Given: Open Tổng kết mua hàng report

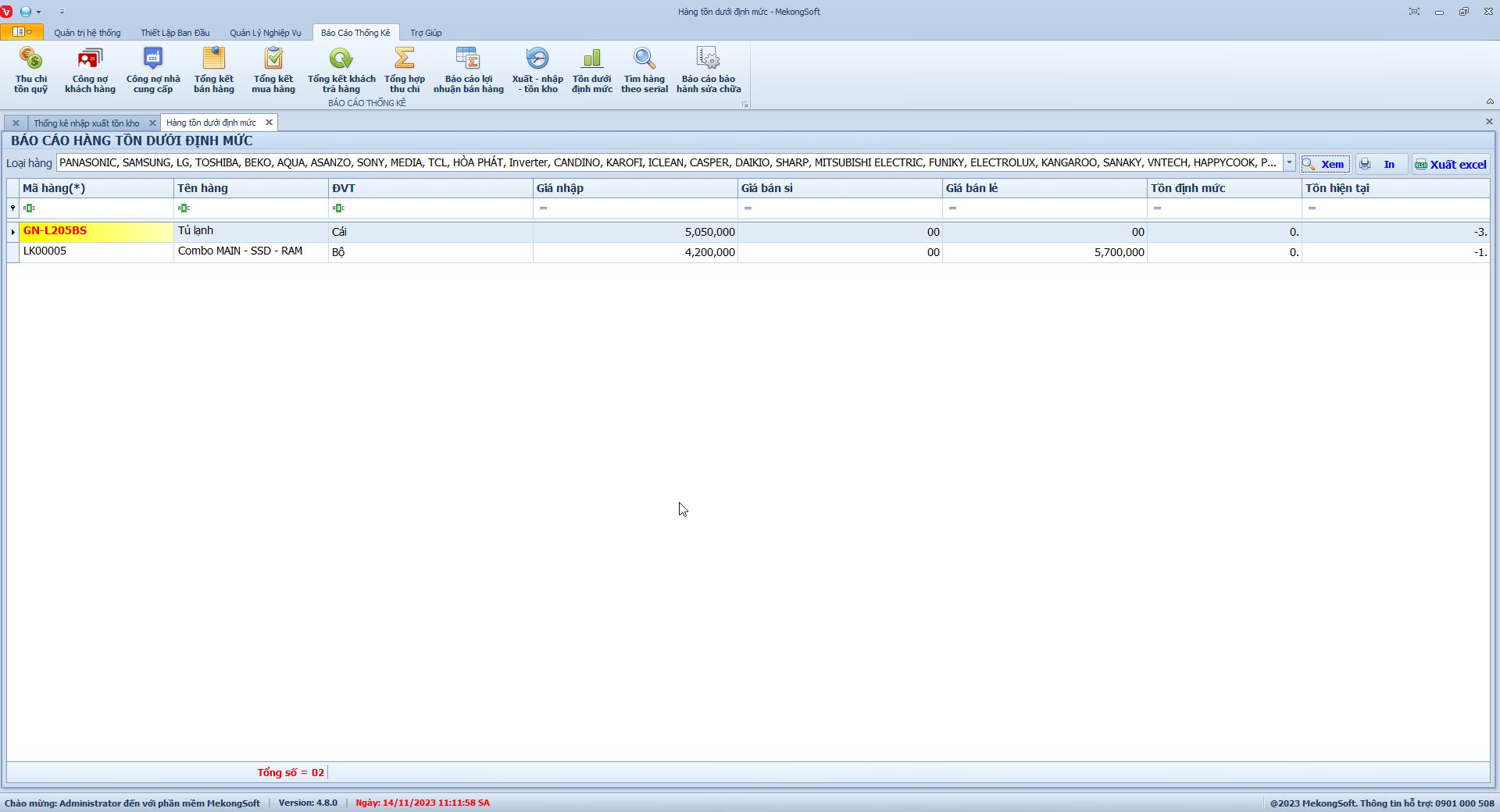Looking at the screenshot, I should click(x=273, y=69).
